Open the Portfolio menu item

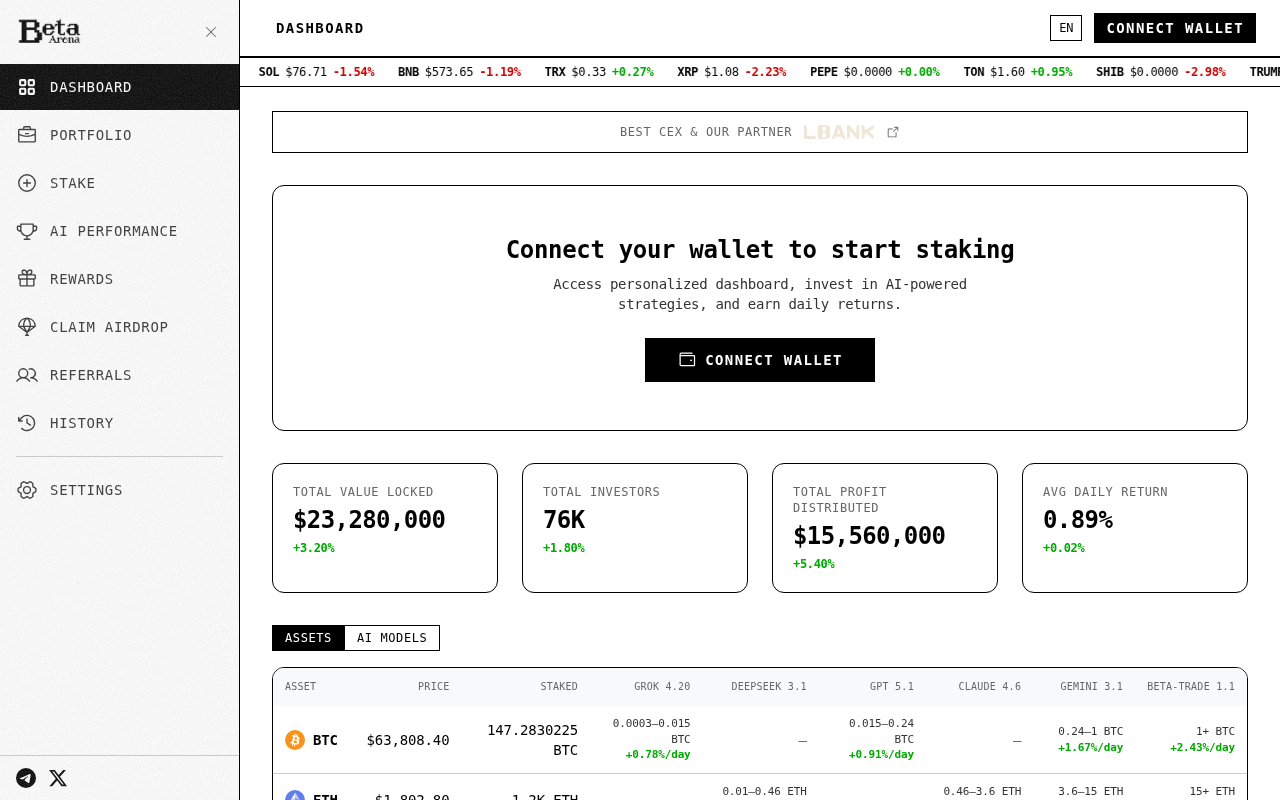pyautogui.click(x=120, y=135)
